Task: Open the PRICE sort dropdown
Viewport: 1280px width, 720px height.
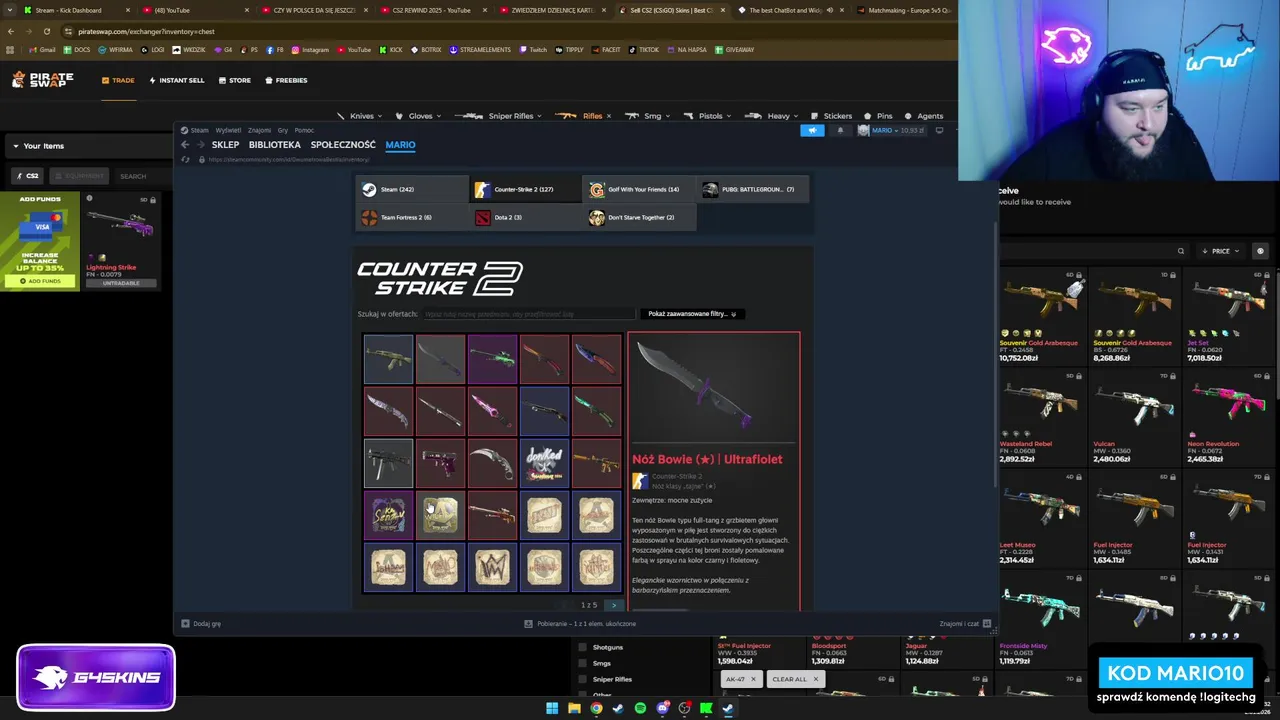Action: click(x=1220, y=251)
